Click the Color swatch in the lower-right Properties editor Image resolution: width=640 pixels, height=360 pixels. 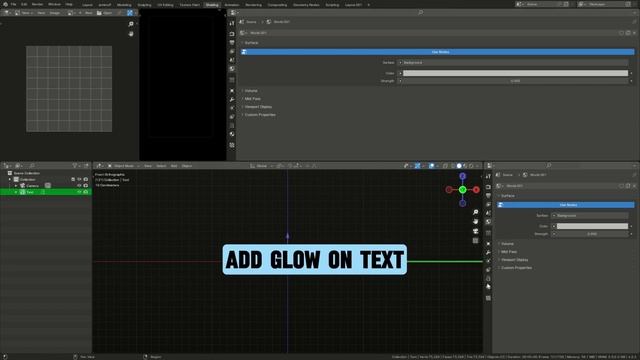592,226
